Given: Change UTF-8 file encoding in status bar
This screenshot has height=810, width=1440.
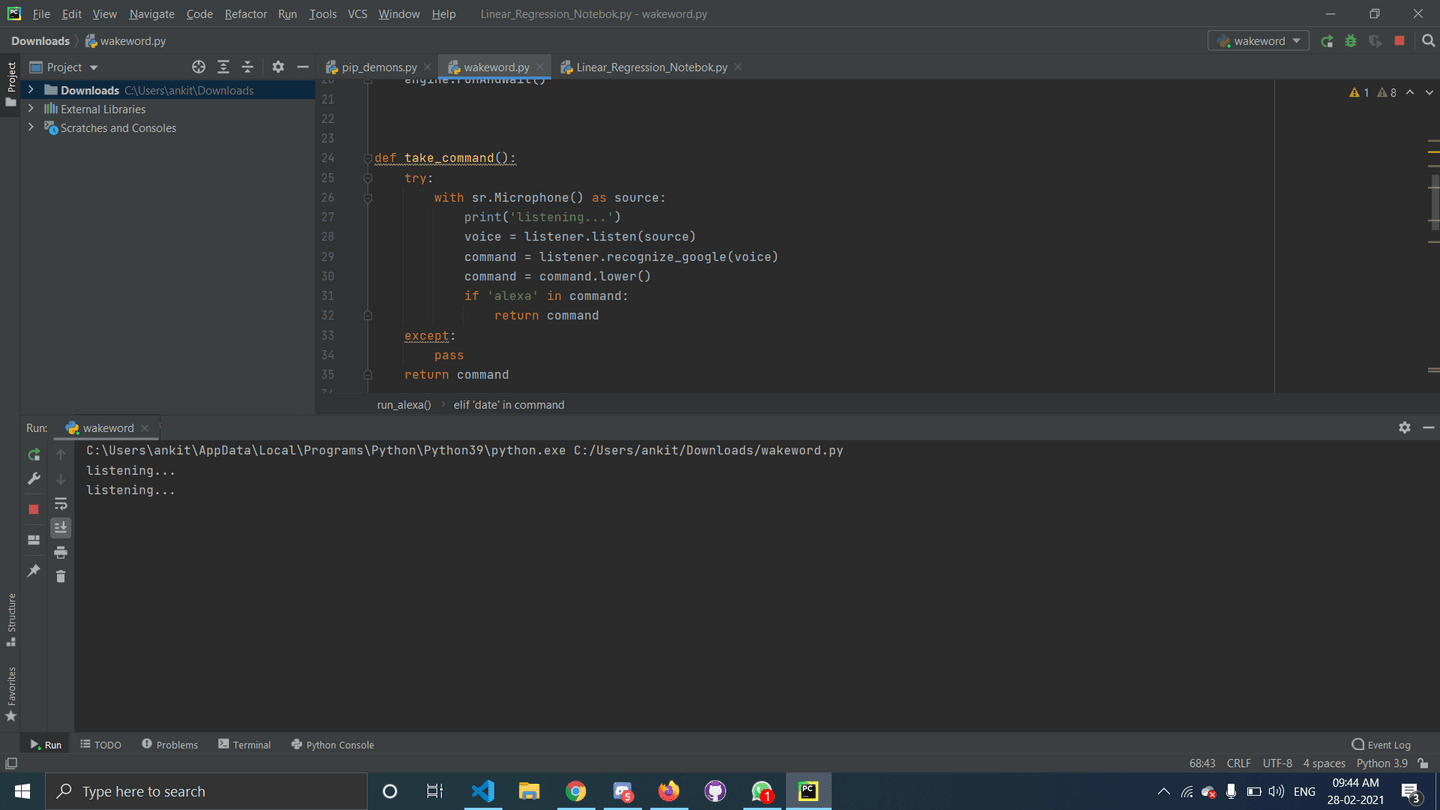Looking at the screenshot, I should pos(1277,763).
